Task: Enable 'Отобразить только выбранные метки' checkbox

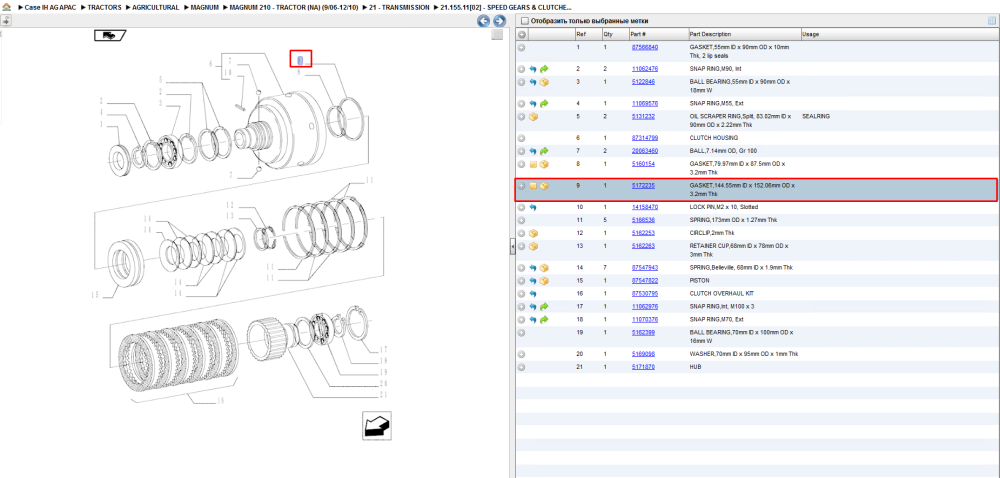Action: click(524, 21)
